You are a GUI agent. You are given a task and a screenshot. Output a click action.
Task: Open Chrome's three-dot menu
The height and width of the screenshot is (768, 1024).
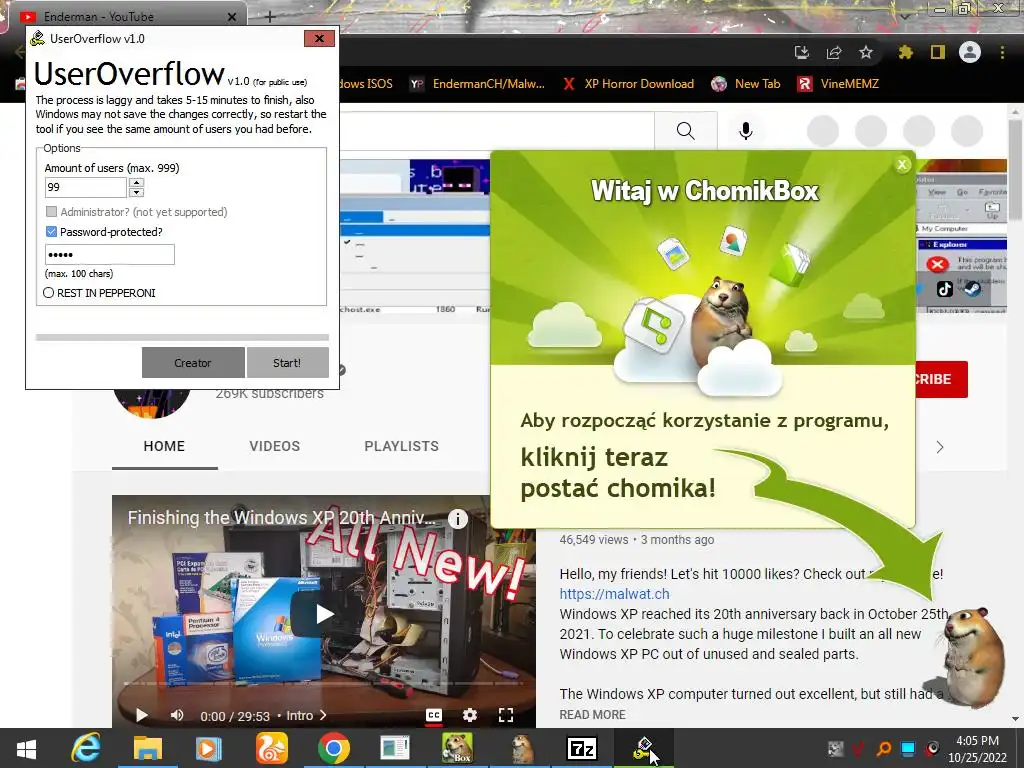point(1002,52)
